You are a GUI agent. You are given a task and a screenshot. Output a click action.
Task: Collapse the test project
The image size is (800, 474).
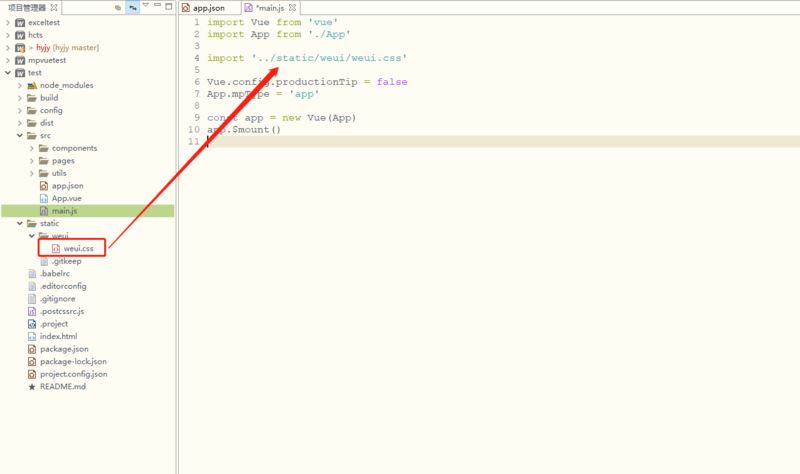[x=8, y=72]
